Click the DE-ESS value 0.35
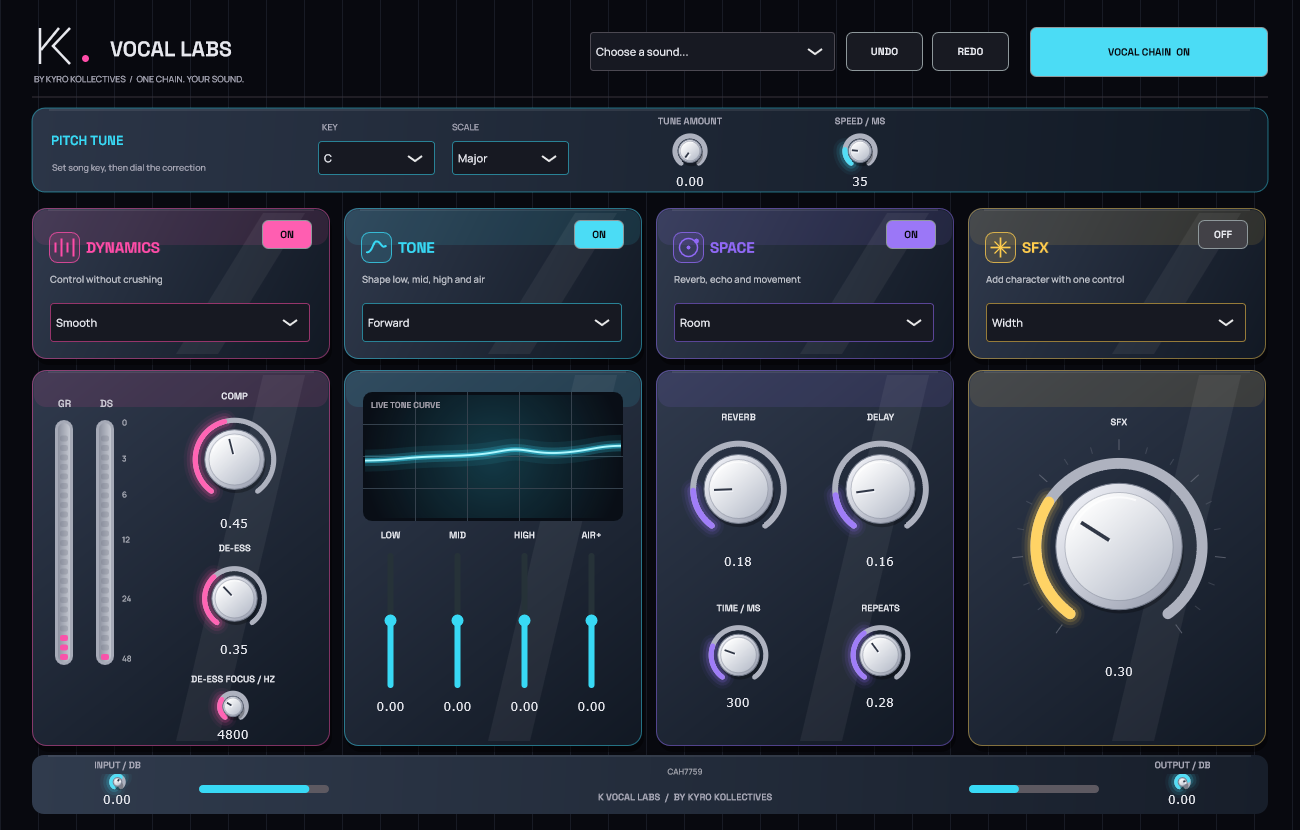This screenshot has width=1300, height=830. [234, 650]
